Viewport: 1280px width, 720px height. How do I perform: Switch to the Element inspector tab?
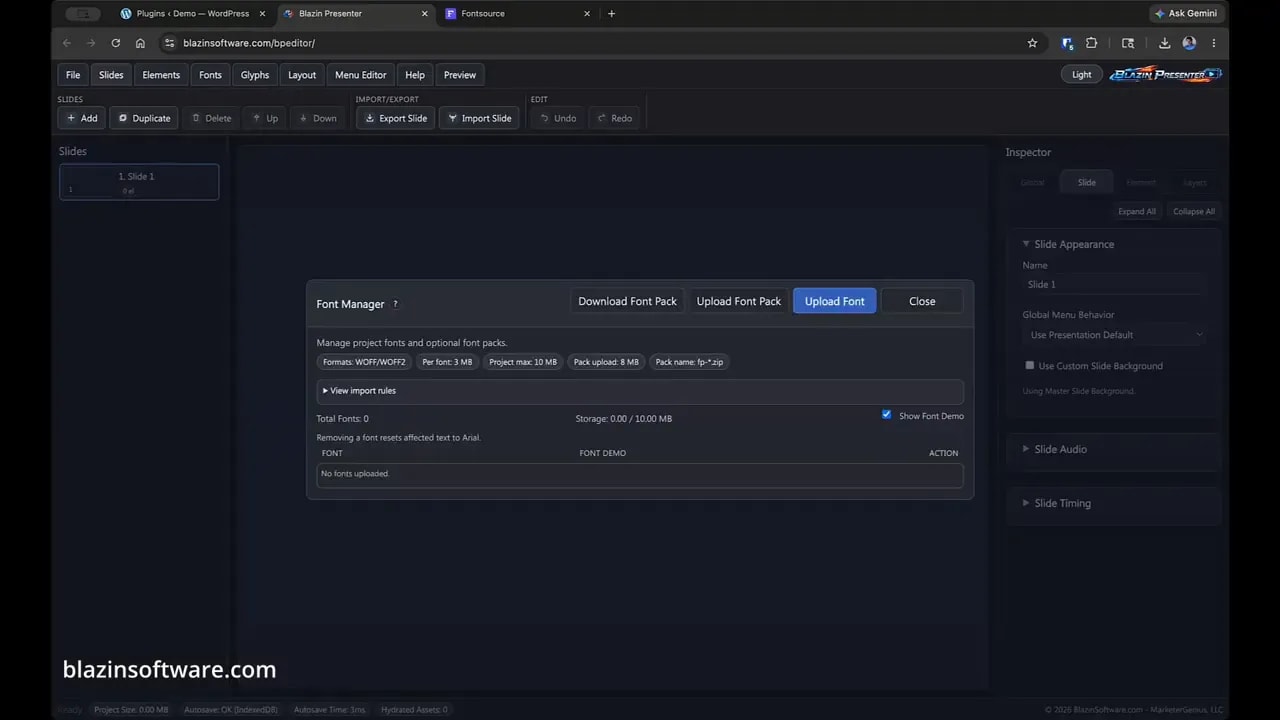[1141, 182]
